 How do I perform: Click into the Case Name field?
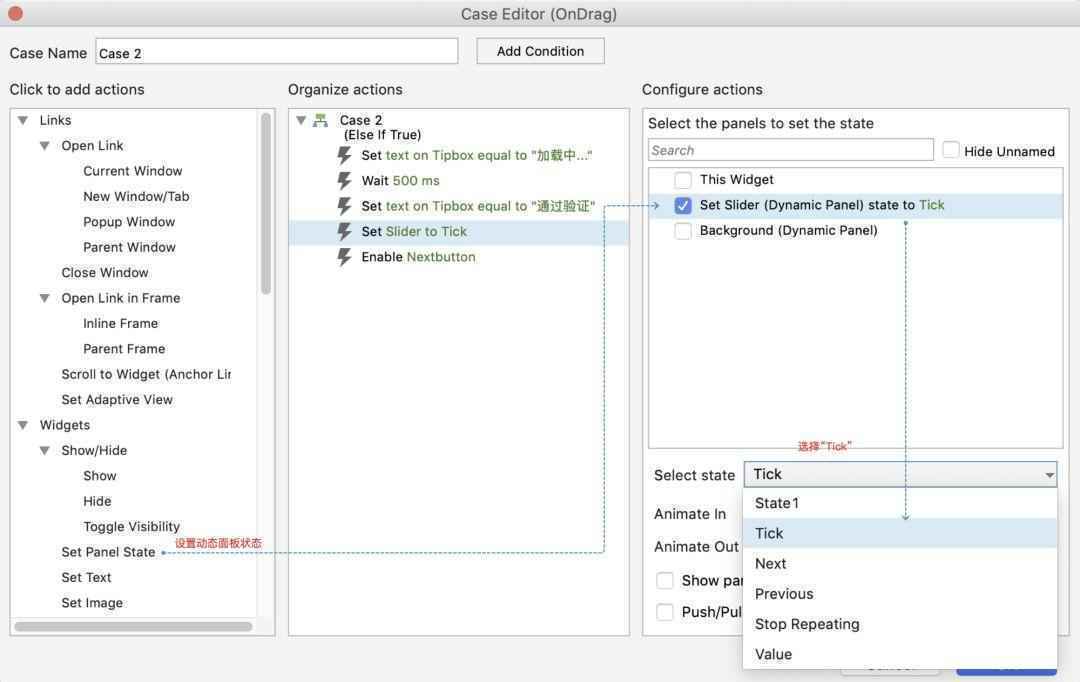(276, 52)
